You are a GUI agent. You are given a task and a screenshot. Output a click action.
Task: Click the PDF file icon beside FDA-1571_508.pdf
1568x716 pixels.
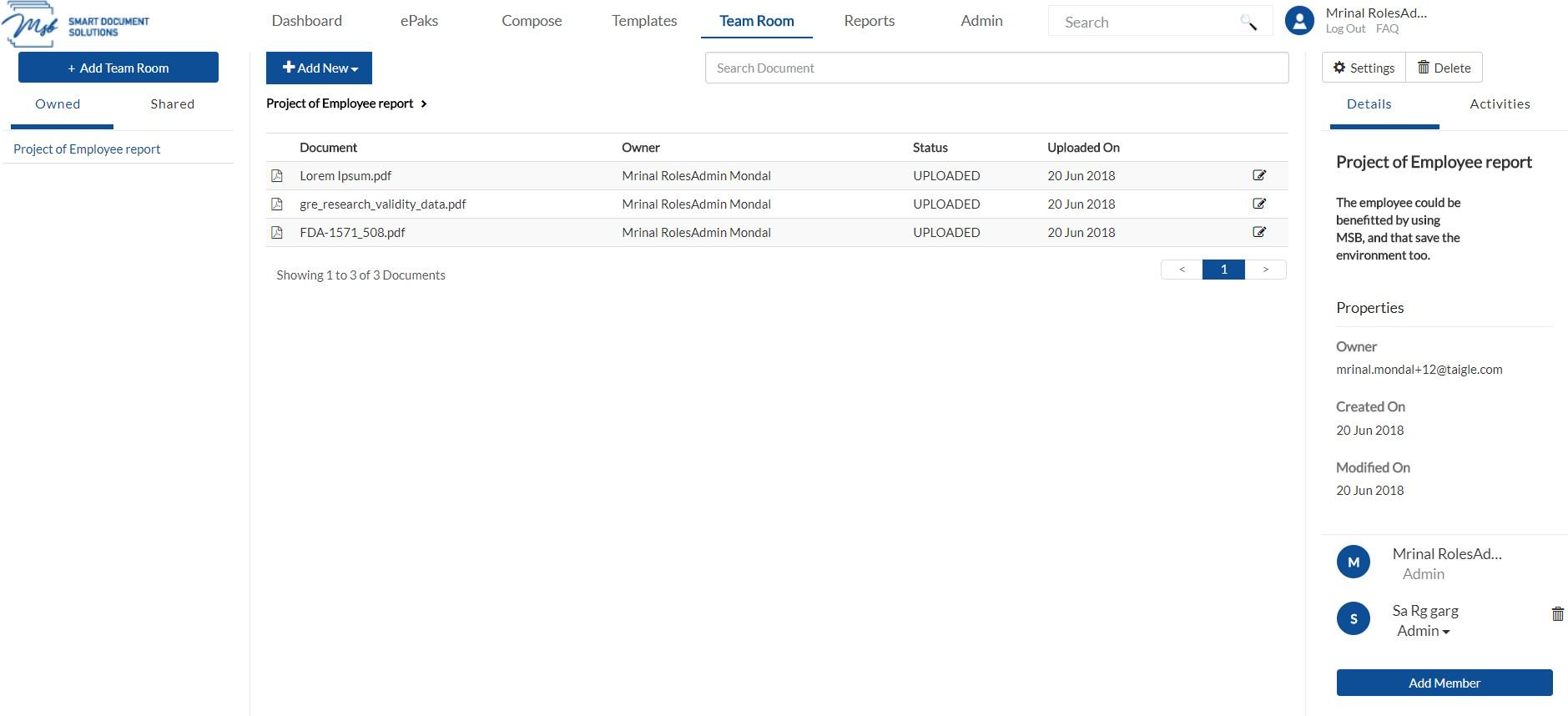pos(277,233)
